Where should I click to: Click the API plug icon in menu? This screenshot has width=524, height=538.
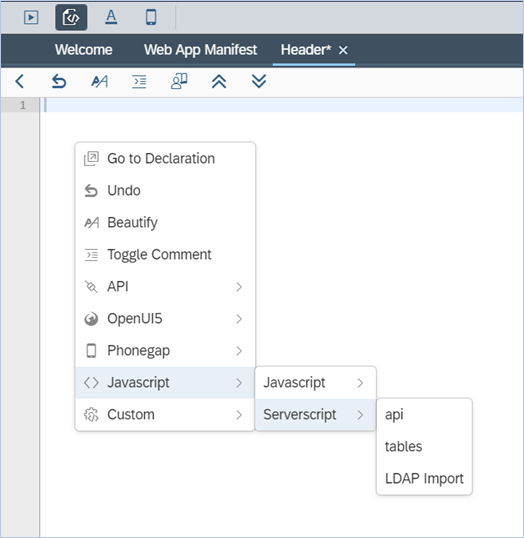tap(91, 286)
